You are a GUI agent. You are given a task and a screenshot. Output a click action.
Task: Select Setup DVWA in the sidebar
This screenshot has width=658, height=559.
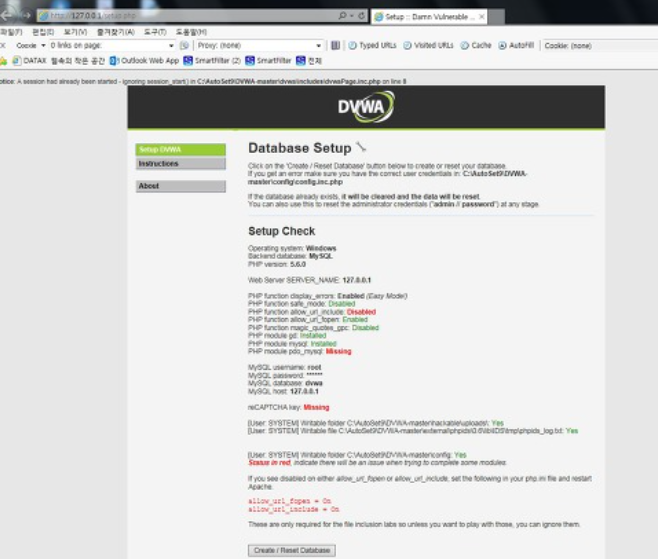tap(180, 150)
